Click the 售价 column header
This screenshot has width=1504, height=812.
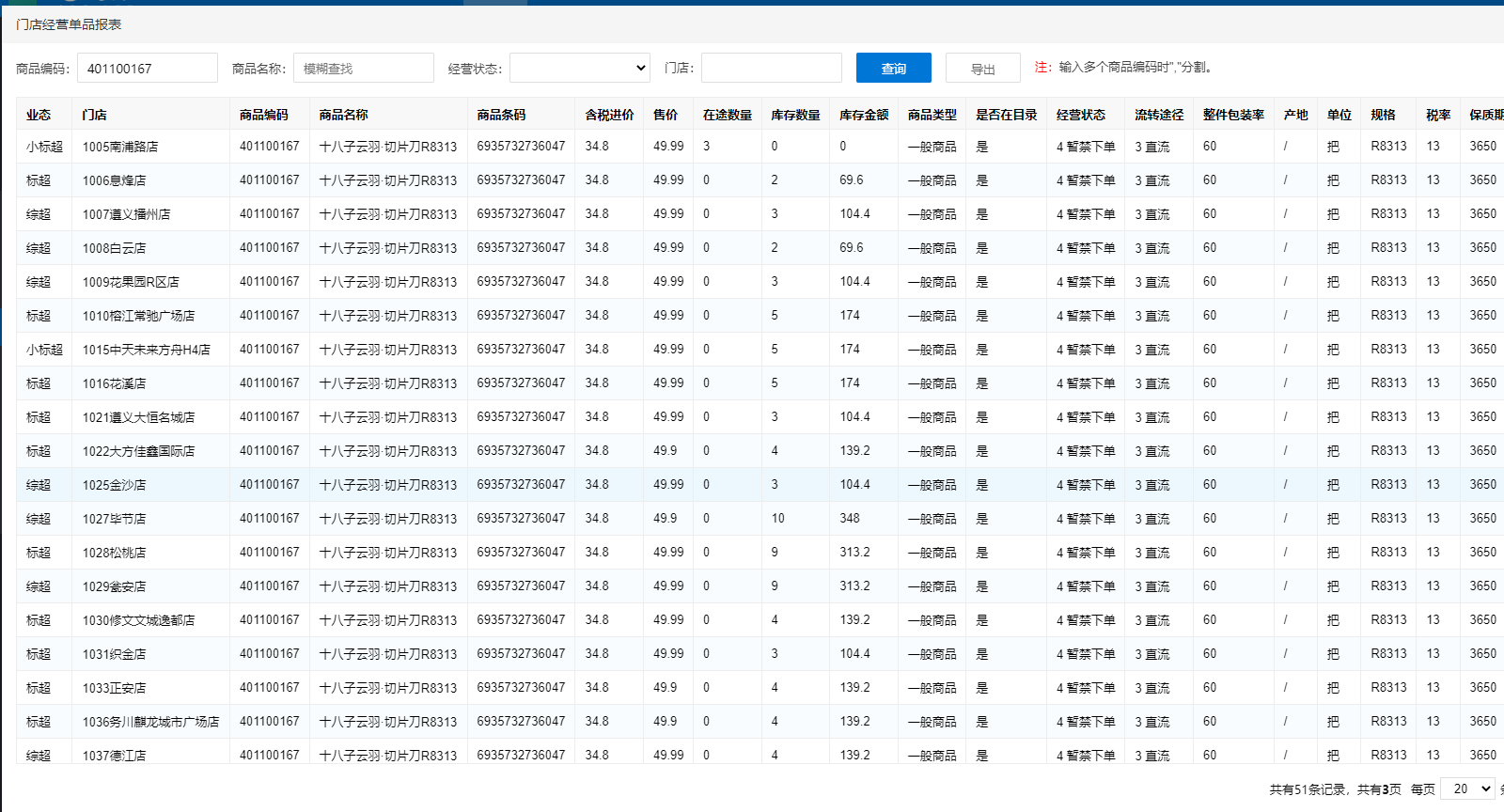click(x=666, y=115)
